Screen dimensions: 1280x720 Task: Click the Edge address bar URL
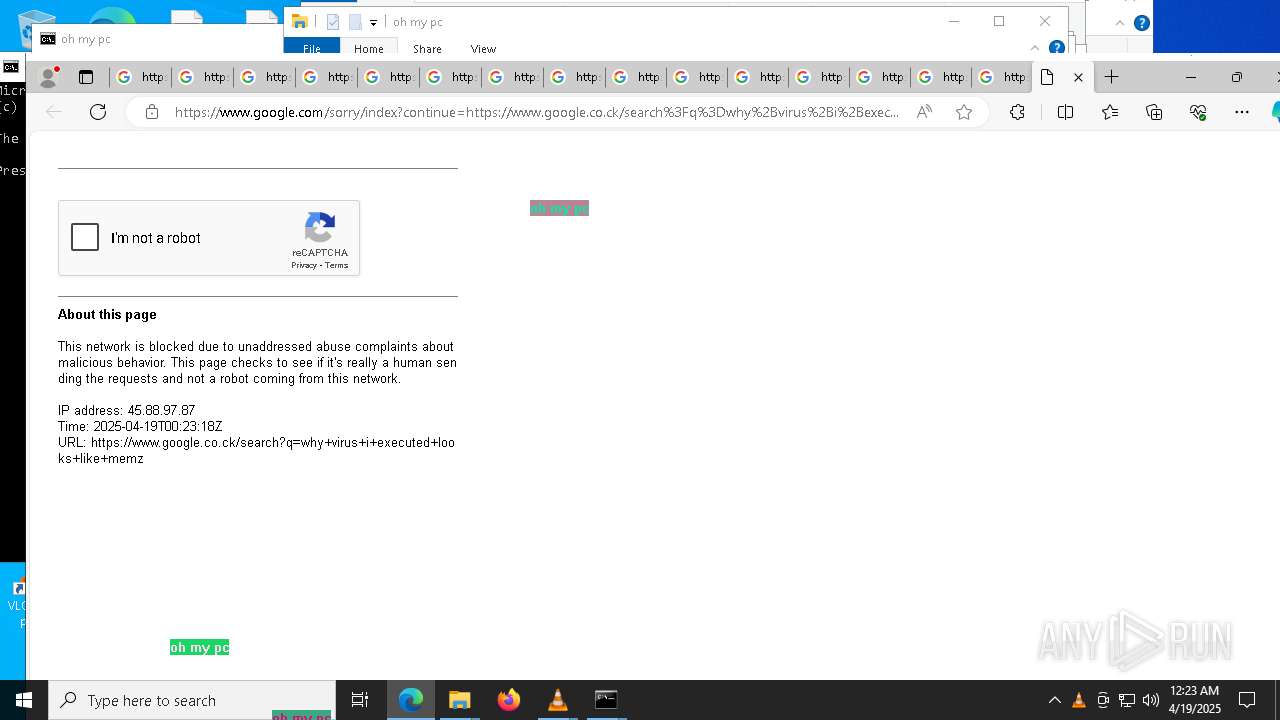tap(536, 112)
